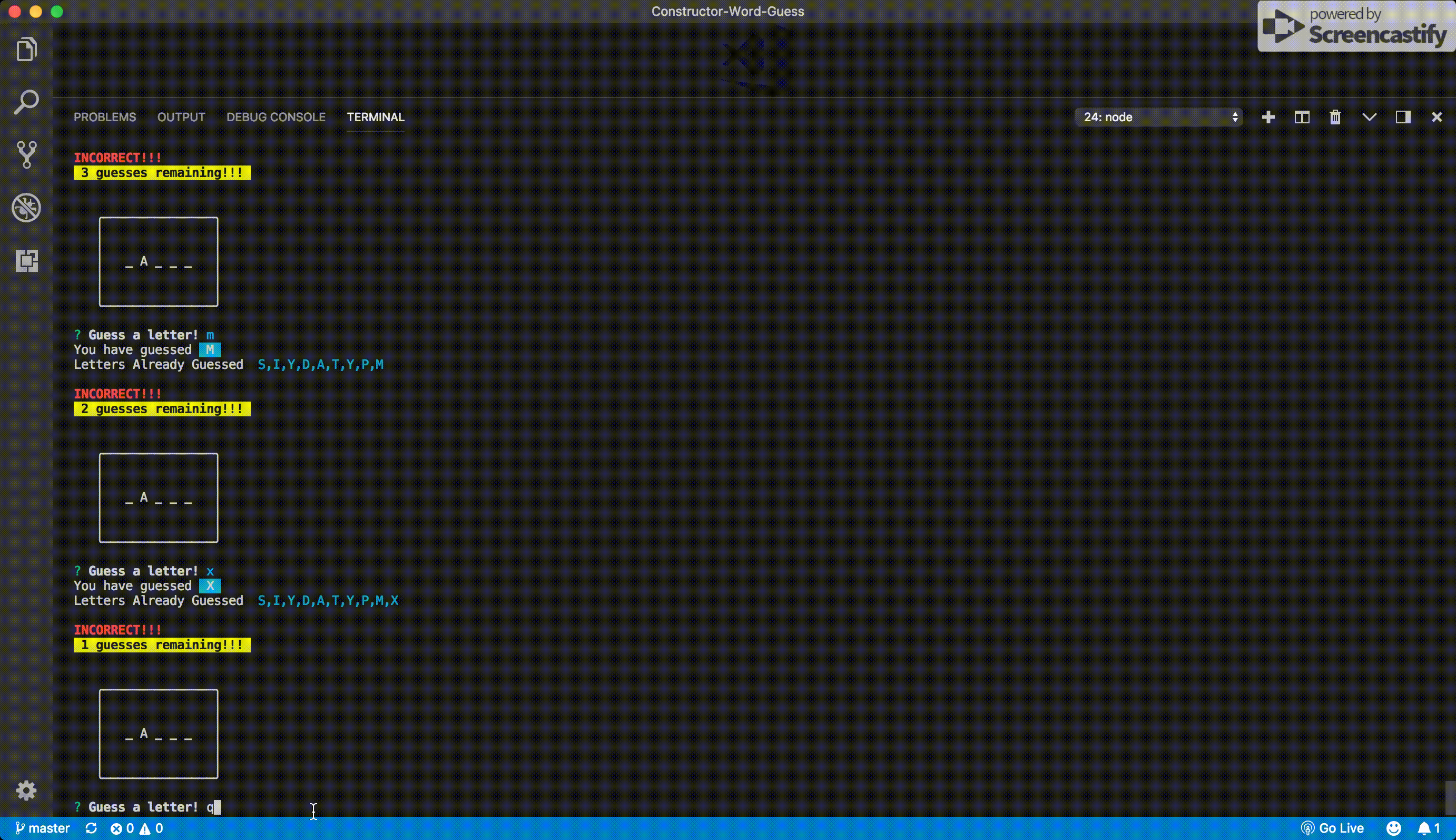Open the Extensions view icon
The width and height of the screenshot is (1456, 840).
point(26,261)
